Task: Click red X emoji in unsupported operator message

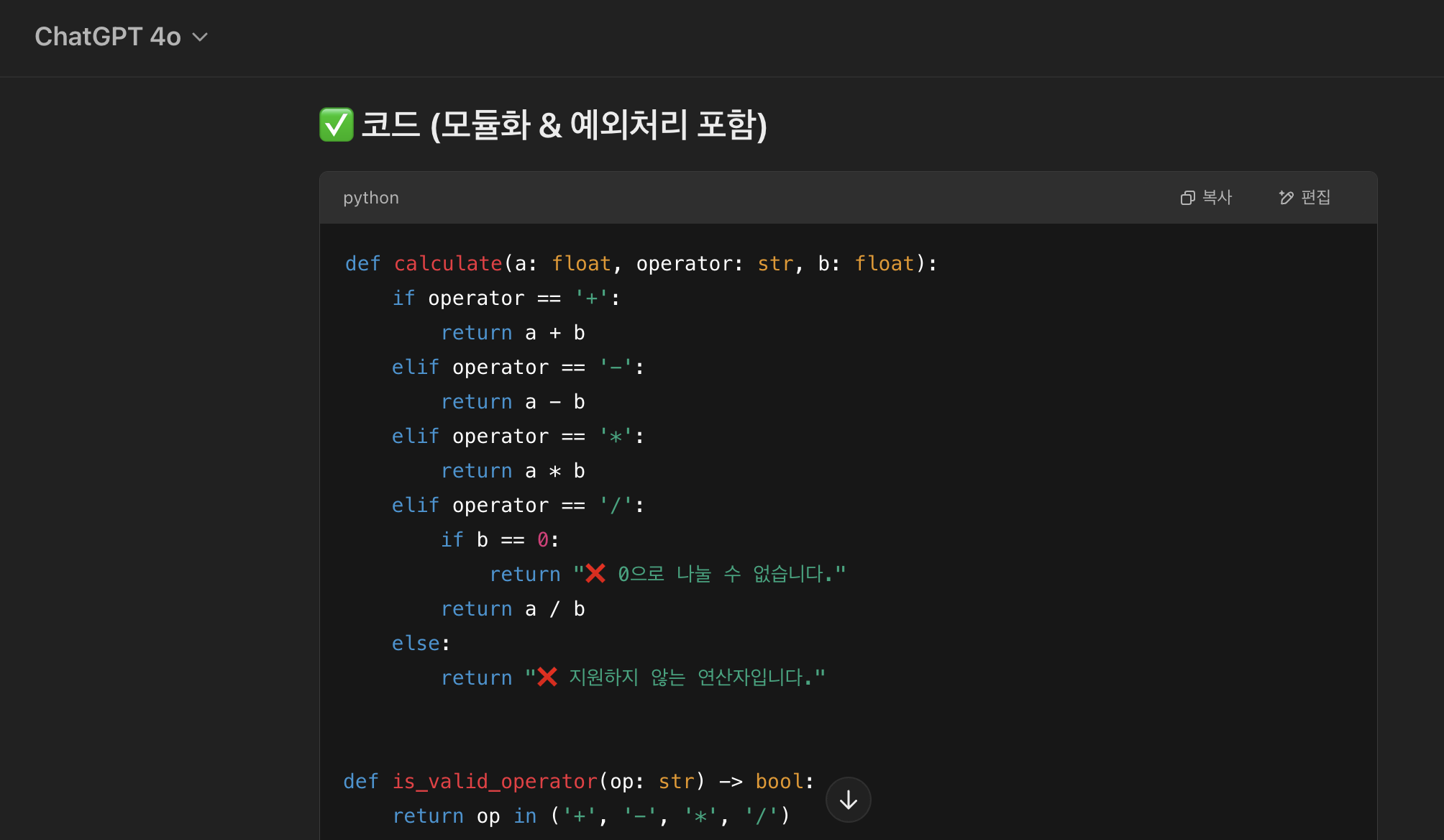Action: point(547,677)
